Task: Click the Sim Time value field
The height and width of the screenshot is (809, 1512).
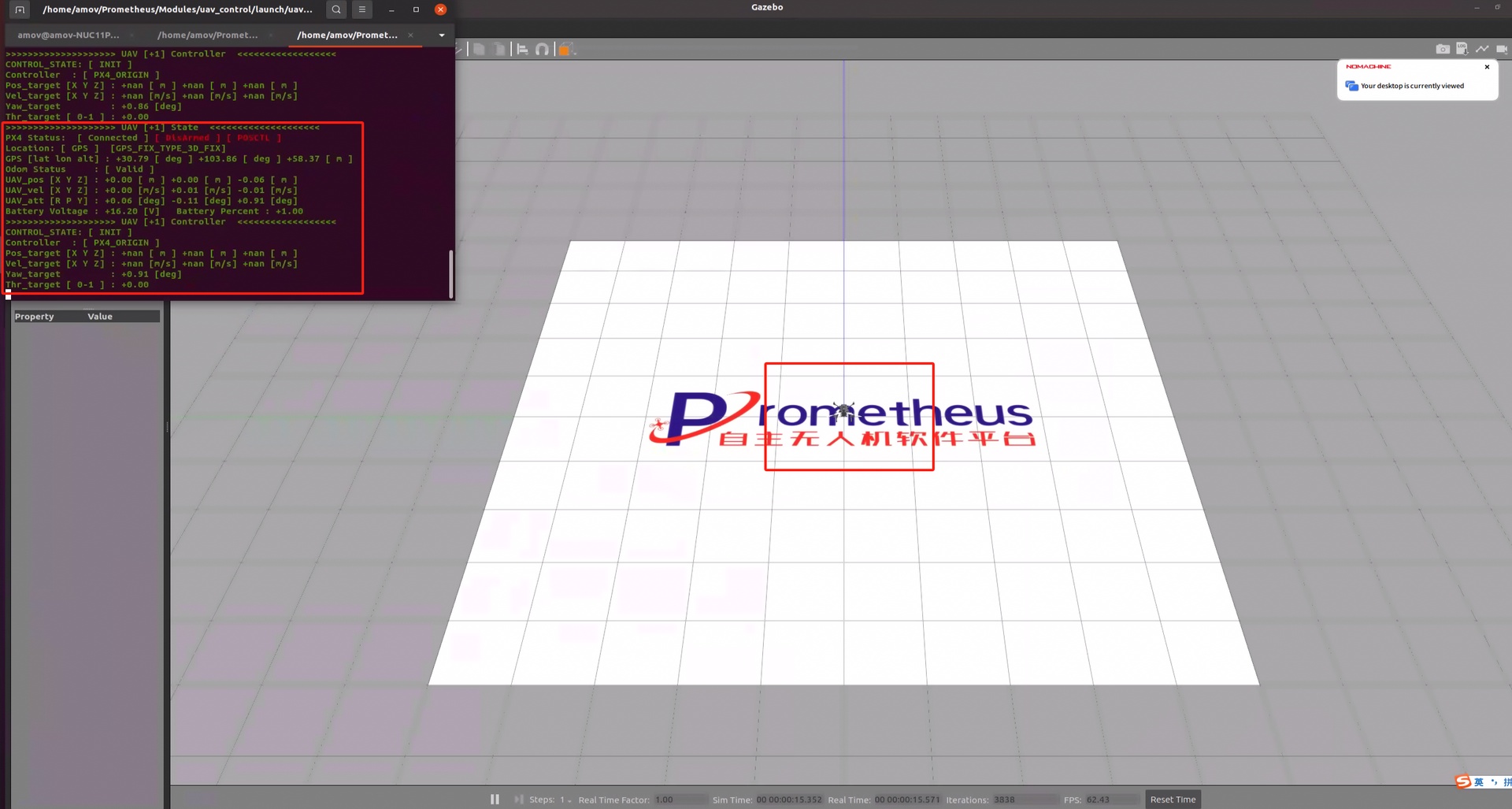Action: (x=788, y=800)
